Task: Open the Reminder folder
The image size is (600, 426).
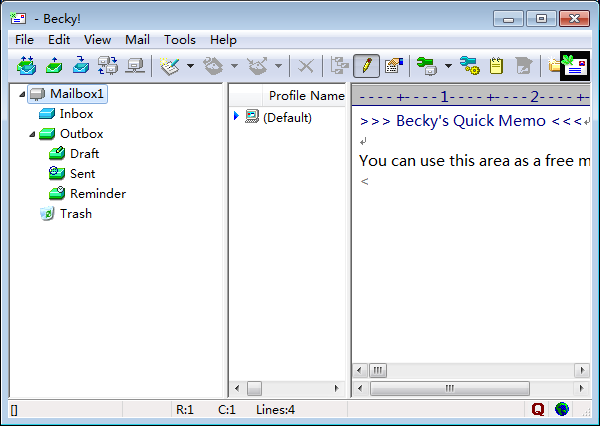Action: click(98, 194)
